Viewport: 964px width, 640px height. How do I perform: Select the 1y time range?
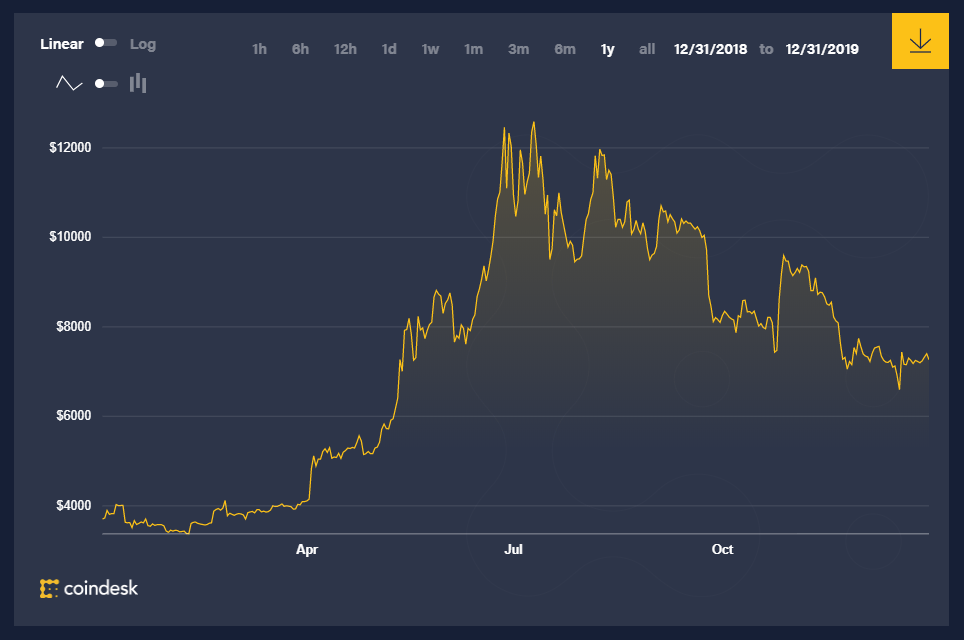[x=607, y=49]
